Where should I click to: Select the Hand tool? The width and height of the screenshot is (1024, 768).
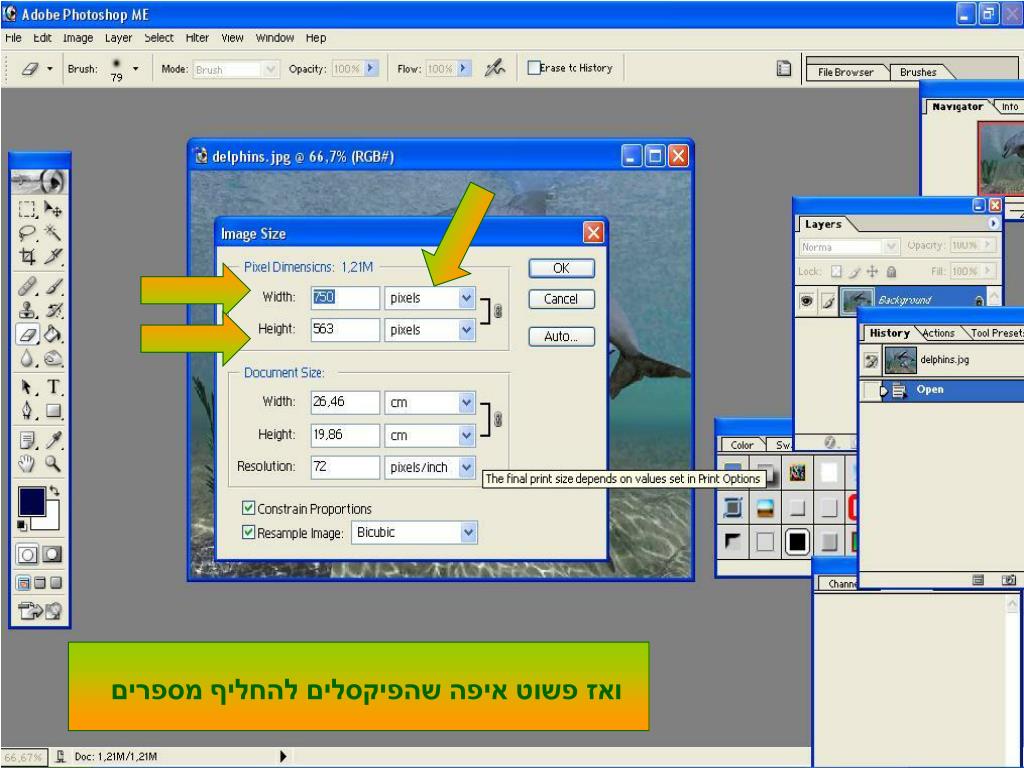pyautogui.click(x=27, y=464)
